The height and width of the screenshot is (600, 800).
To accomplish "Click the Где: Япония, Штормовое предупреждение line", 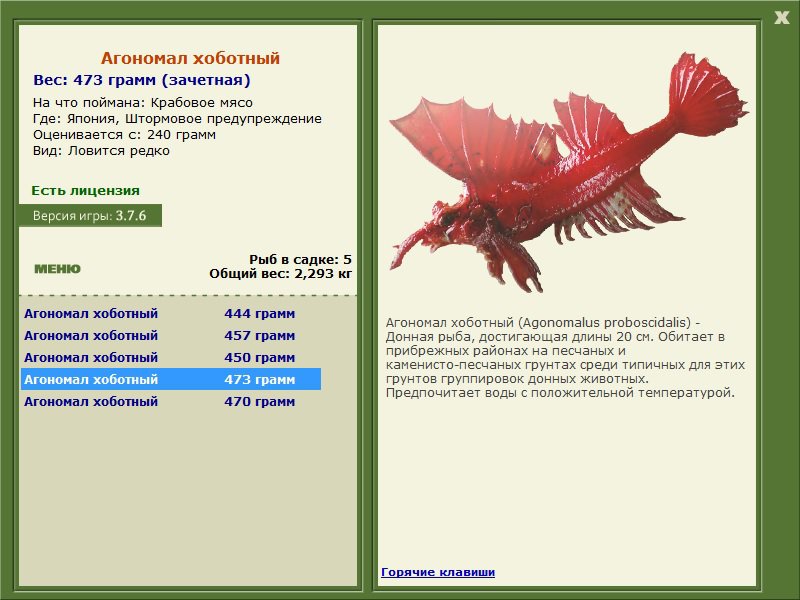I will 177,119.
